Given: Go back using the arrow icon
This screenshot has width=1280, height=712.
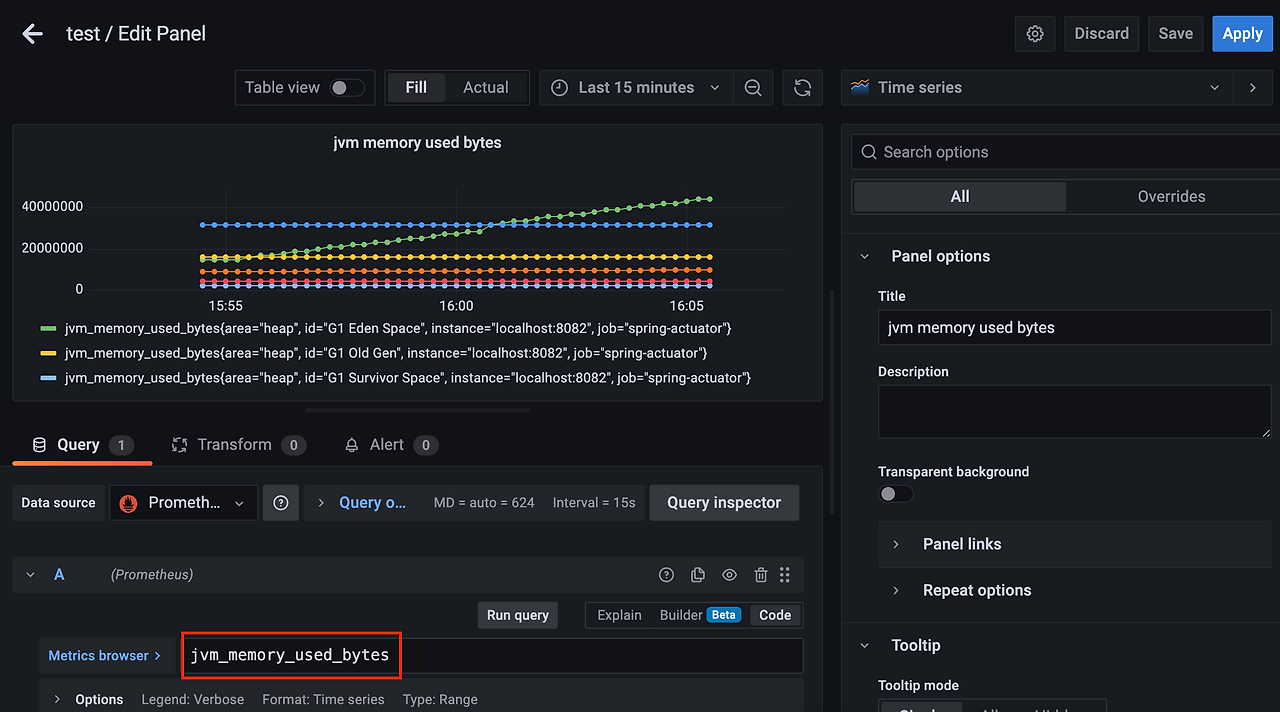Looking at the screenshot, I should click(32, 33).
